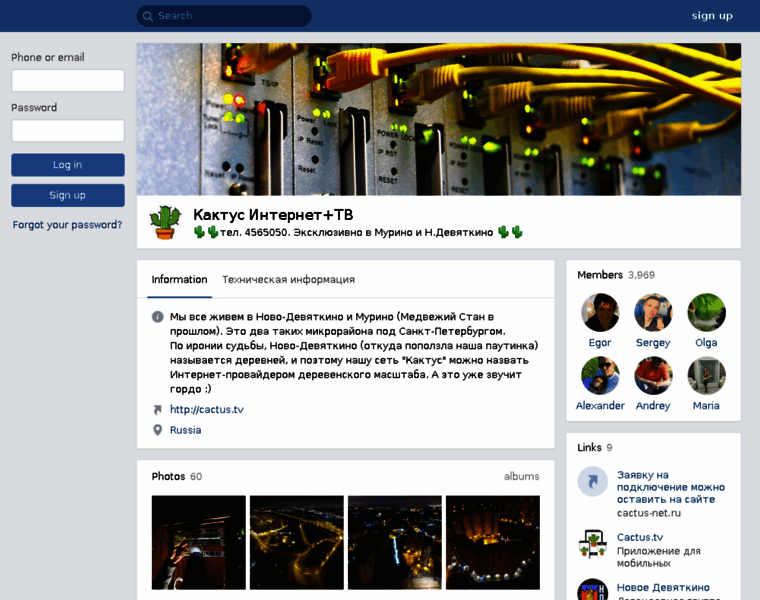Viewport: 760px width, 600px height.
Task: Open Sergey's member avatar
Action: (x=653, y=313)
